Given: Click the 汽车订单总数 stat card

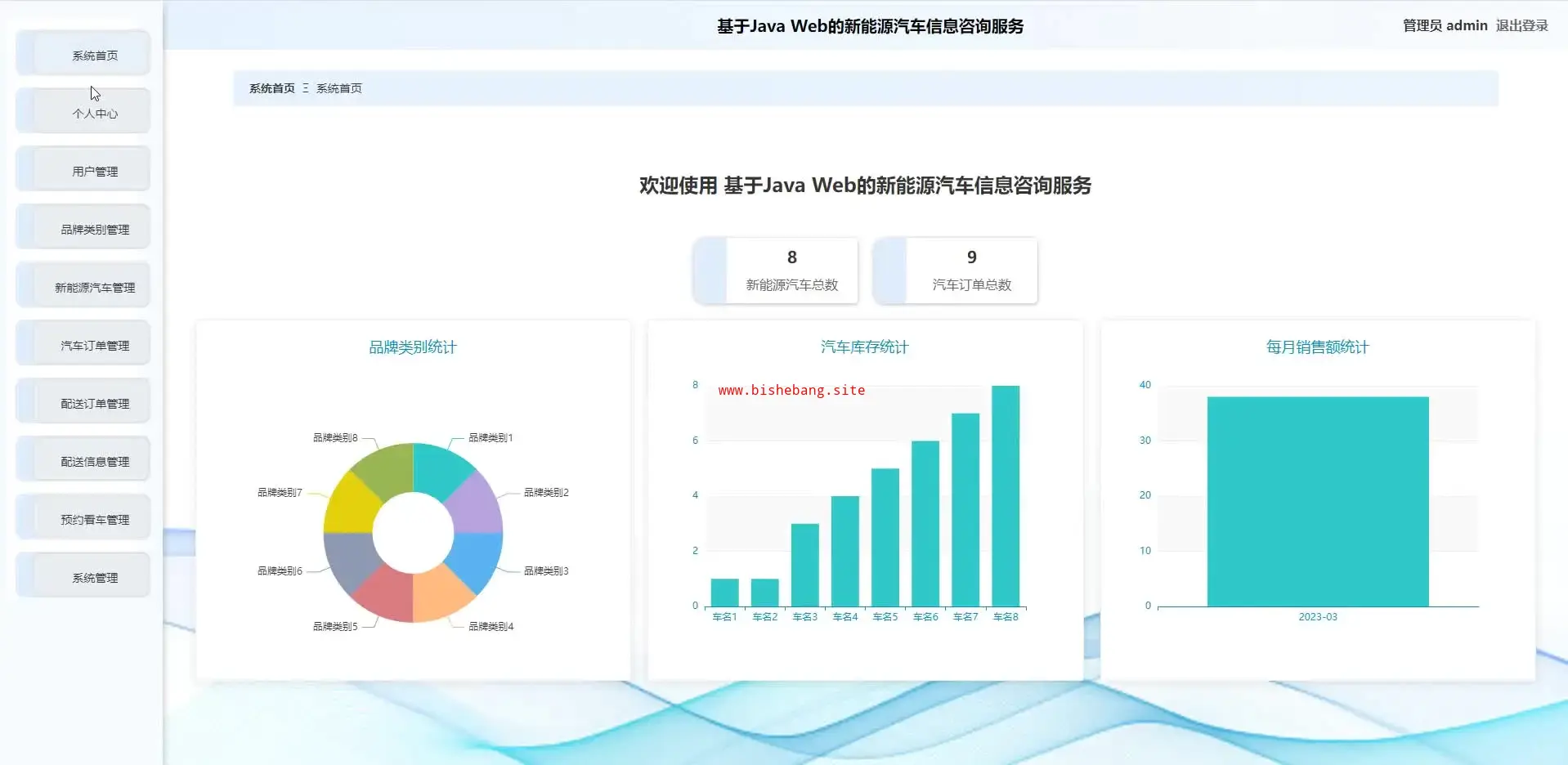Looking at the screenshot, I should [956, 271].
